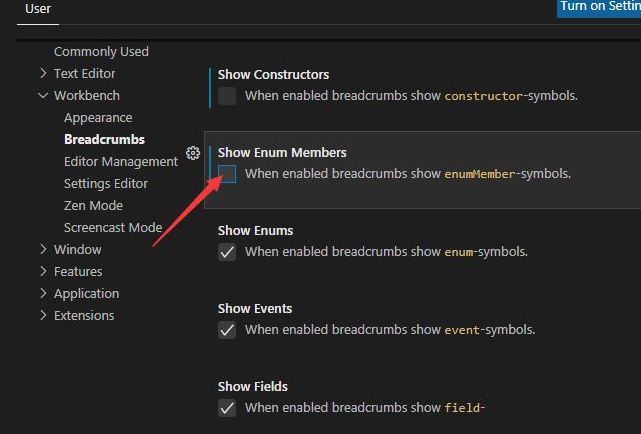Screen dimensions: 641x434
Task: Switch to the User settings tab
Action: (x=38, y=9)
